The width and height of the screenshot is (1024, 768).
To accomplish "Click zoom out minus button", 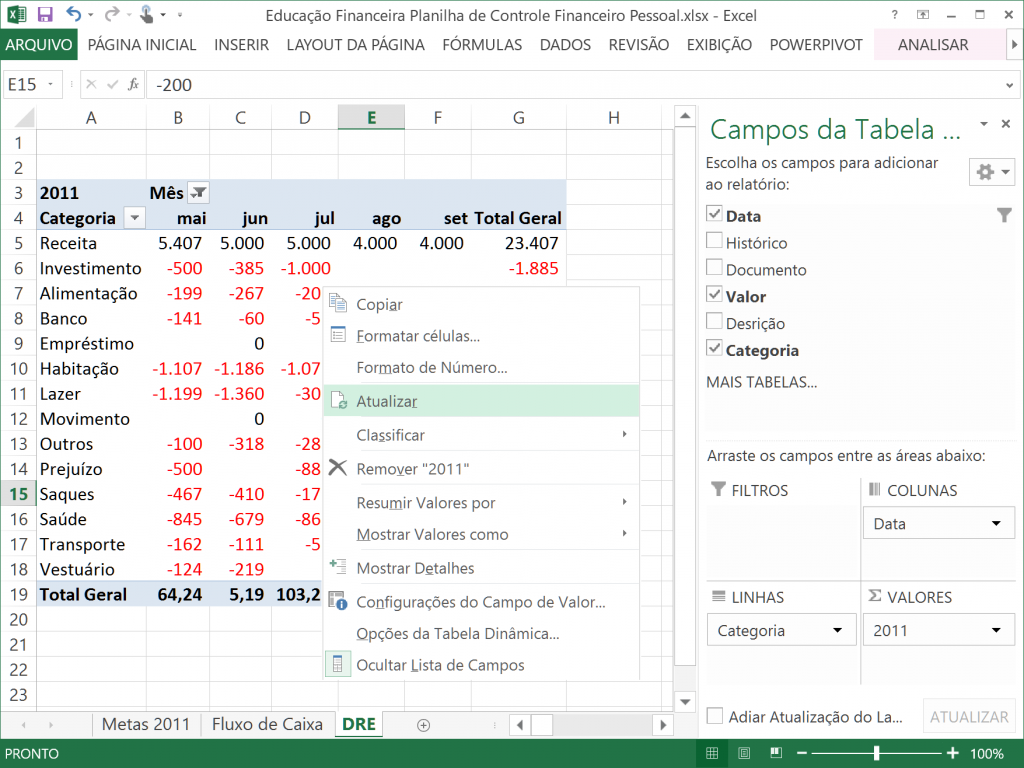I will click(x=801, y=753).
